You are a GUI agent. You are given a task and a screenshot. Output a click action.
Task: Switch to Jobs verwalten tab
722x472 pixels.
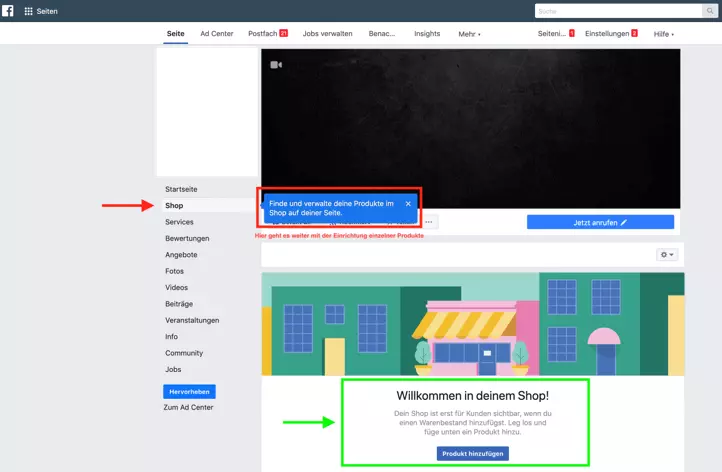coord(327,34)
